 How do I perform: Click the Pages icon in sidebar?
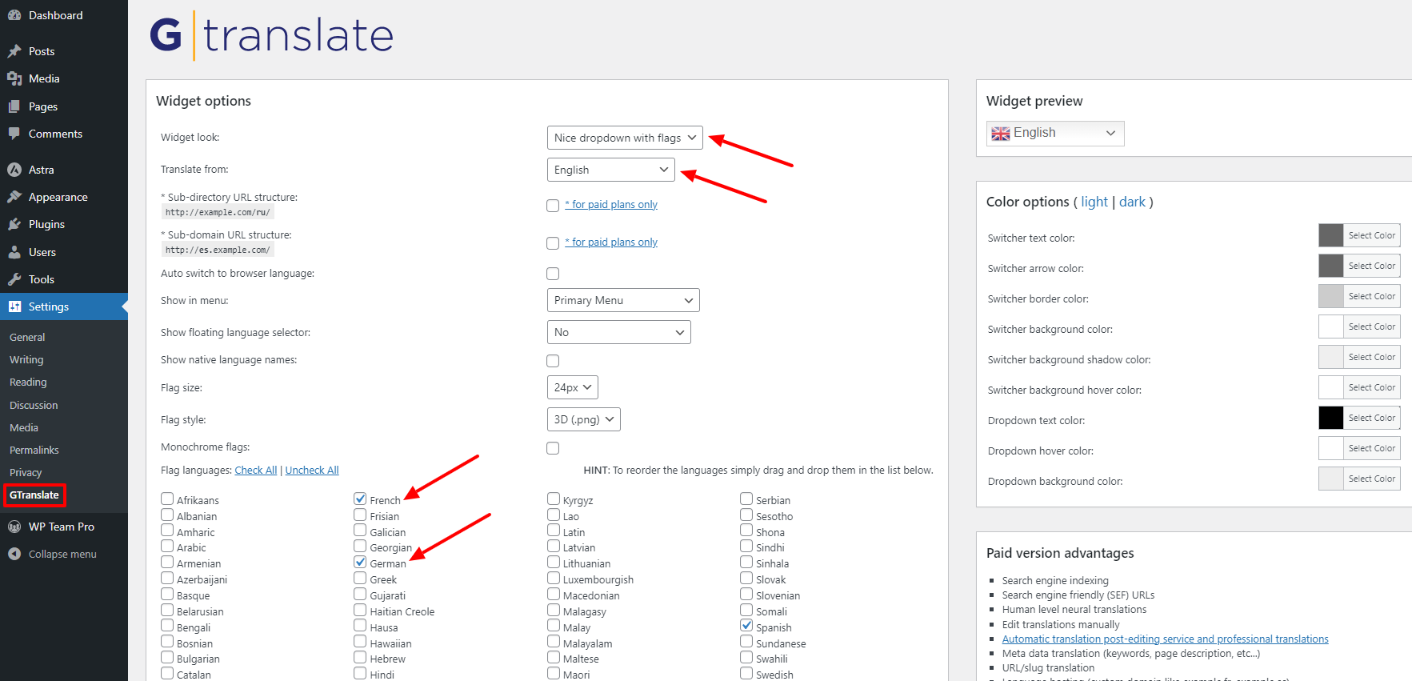[x=14, y=107]
